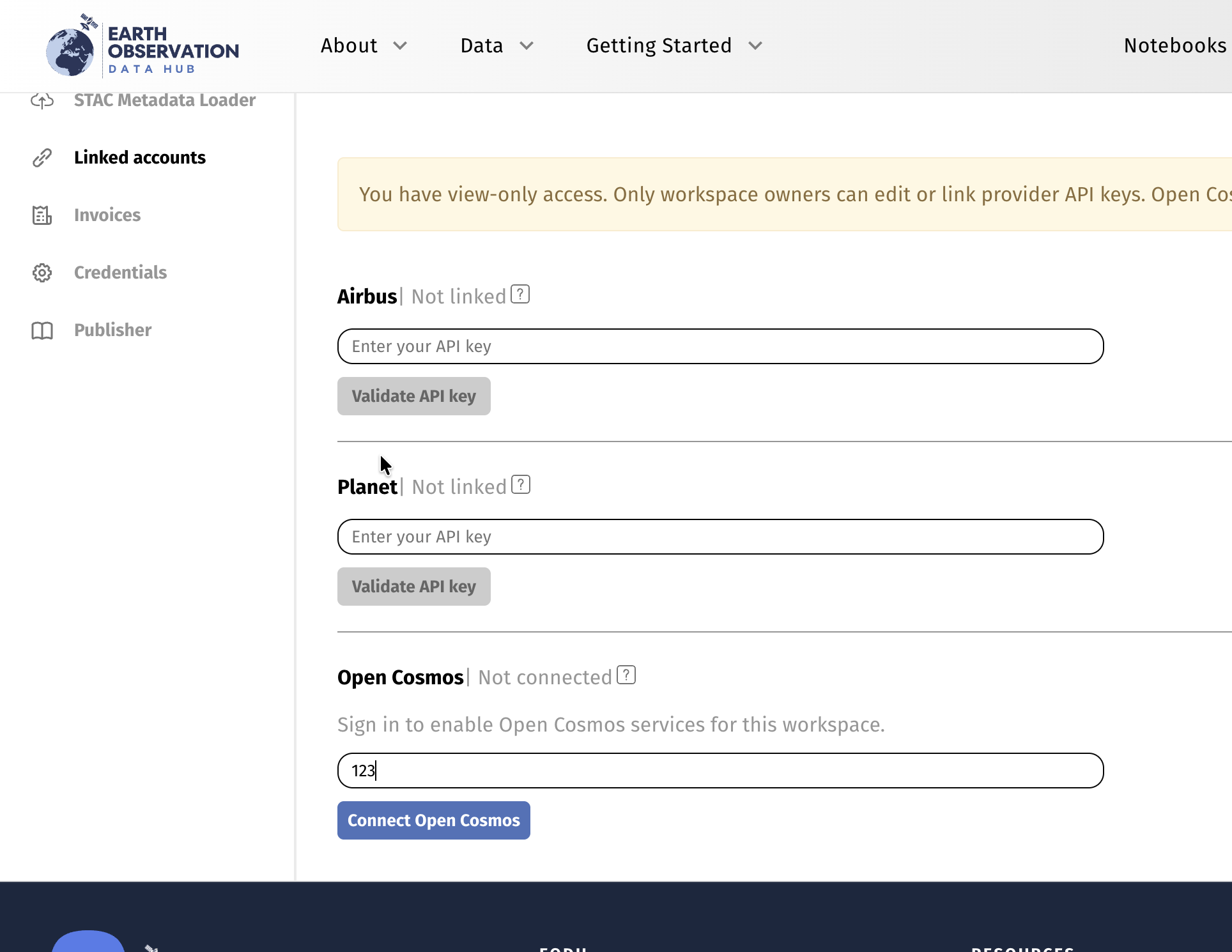Open the Open Cosmos help question-mark icon
The width and height of the screenshot is (1232, 952).
pyautogui.click(x=626, y=675)
